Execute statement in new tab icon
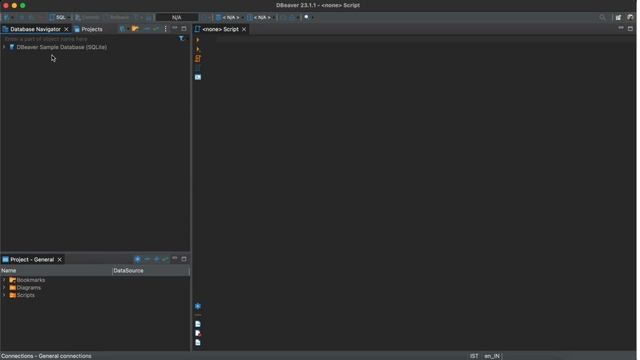Viewport: 640px width, 360px height. coord(198,49)
